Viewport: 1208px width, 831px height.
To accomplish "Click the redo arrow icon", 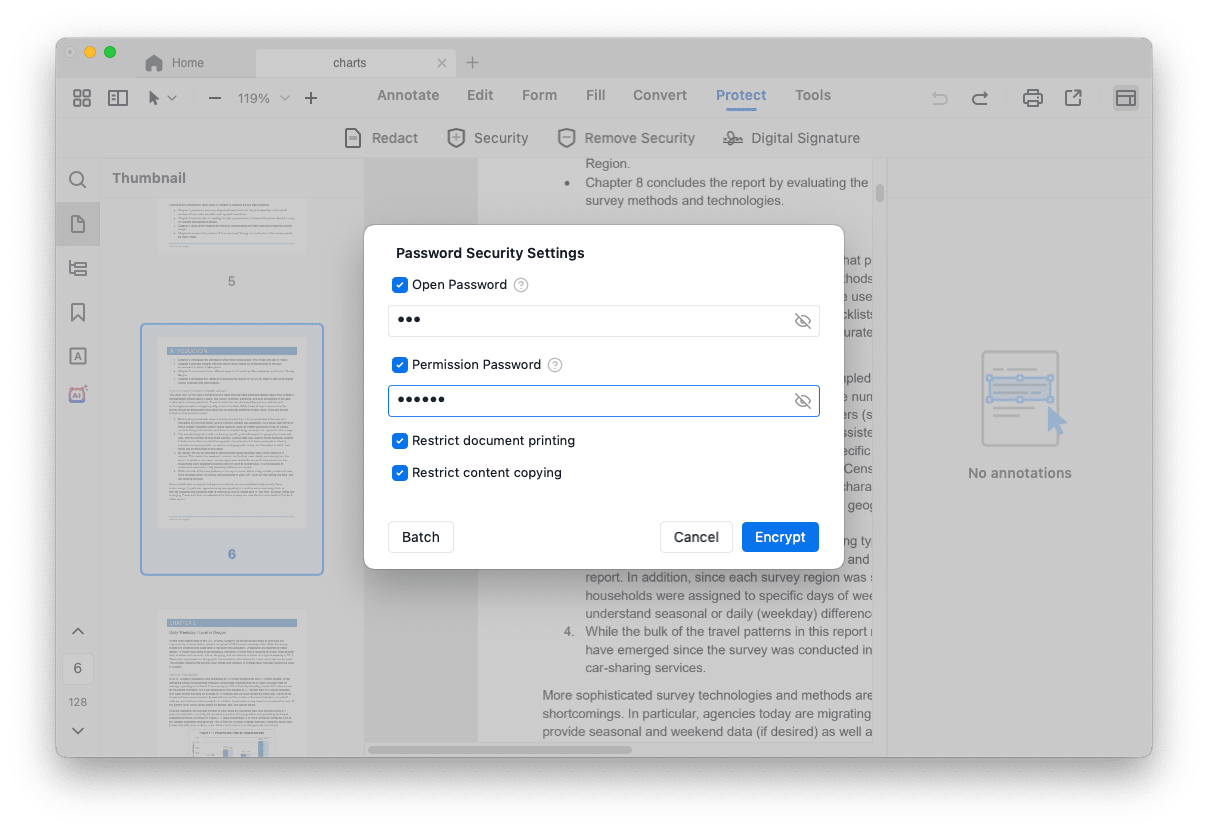I will (x=980, y=97).
